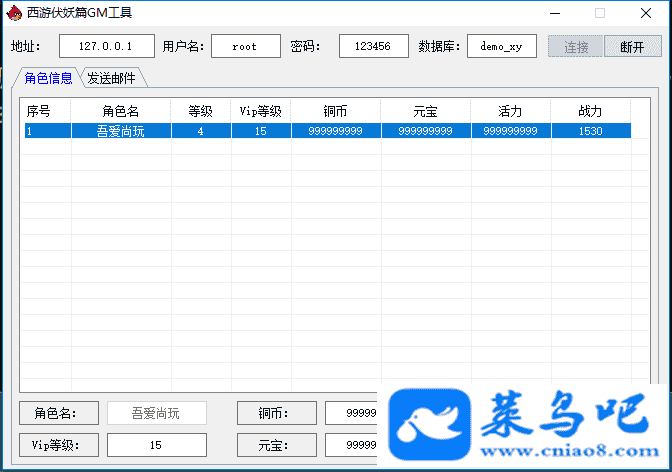Image resolution: width=672 pixels, height=472 pixels.
Task: Click the username field containing root
Action: coord(245,46)
